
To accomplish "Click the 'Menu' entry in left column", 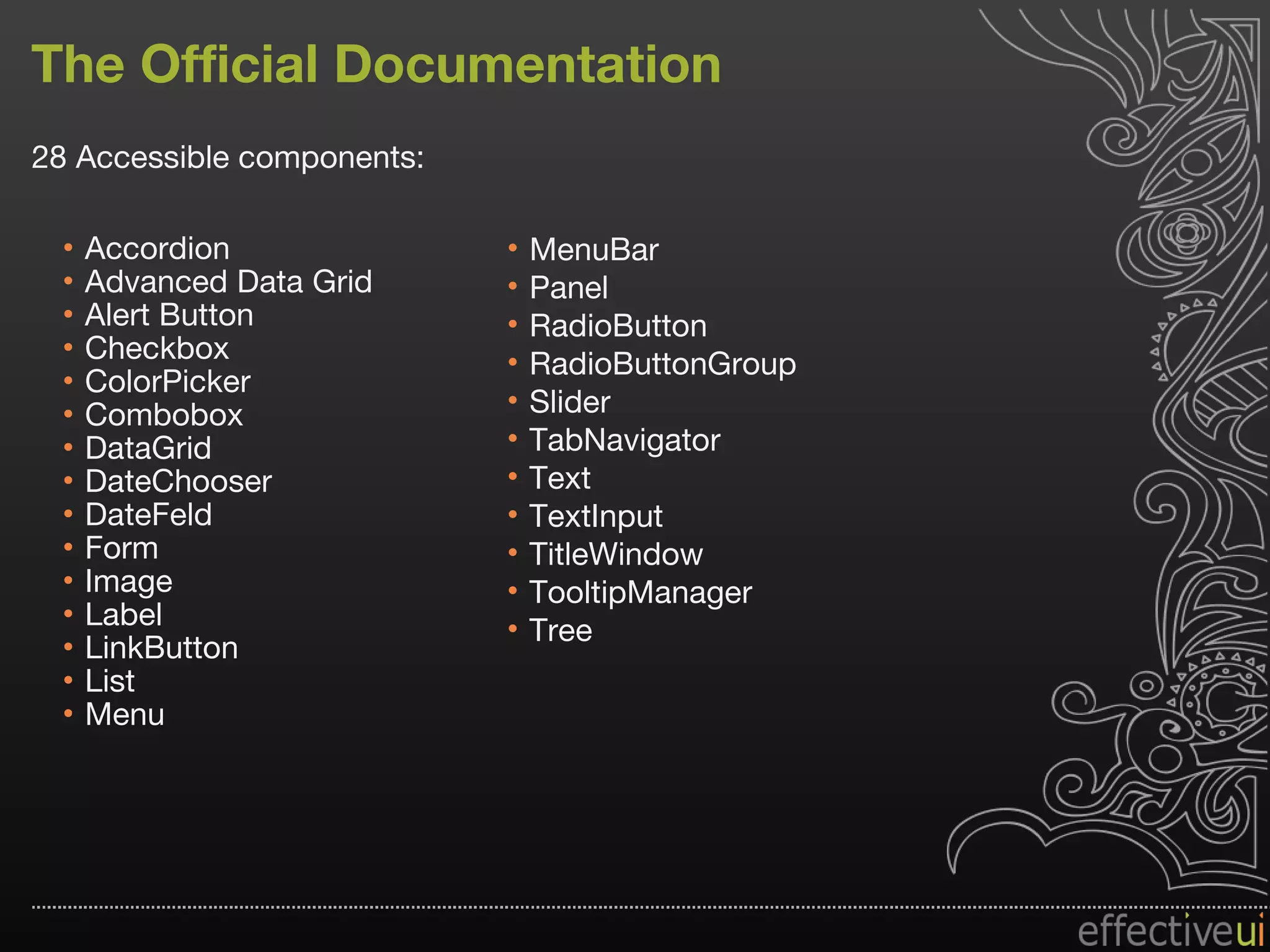I will (125, 715).
